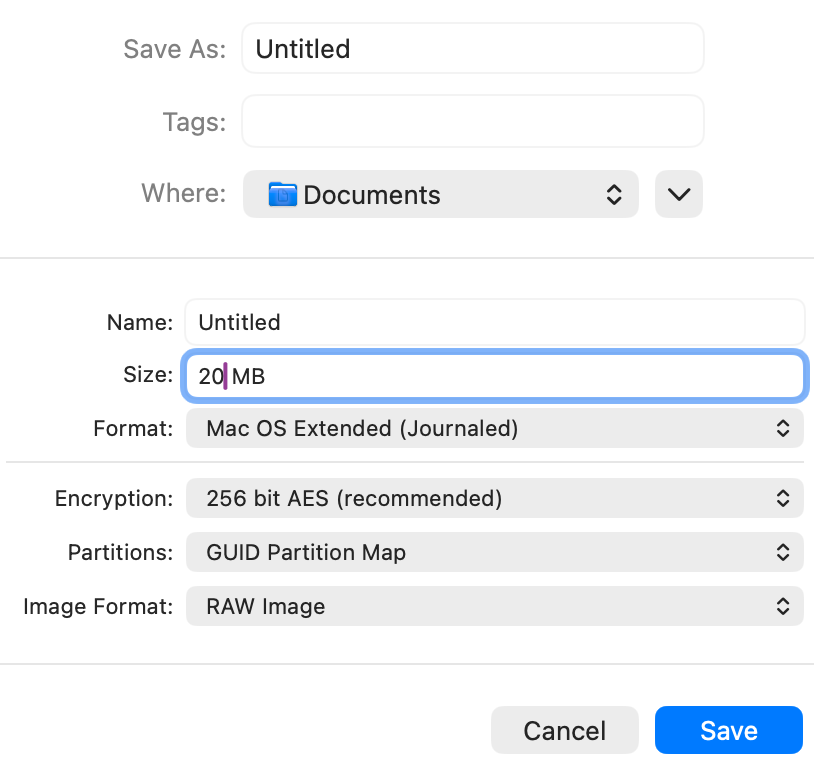The image size is (814, 768).
Task: Open the Where location dropdown
Action: click(440, 194)
